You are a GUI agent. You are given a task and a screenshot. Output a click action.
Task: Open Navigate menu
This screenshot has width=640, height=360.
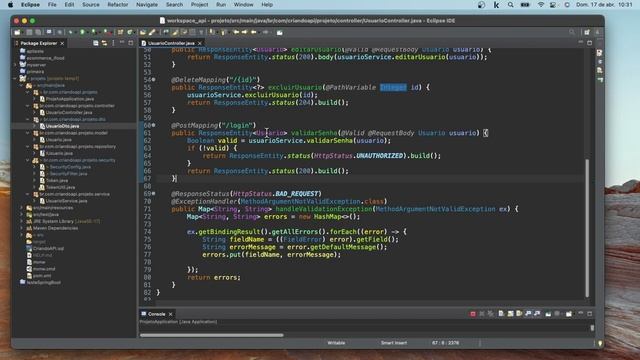coord(147,4)
